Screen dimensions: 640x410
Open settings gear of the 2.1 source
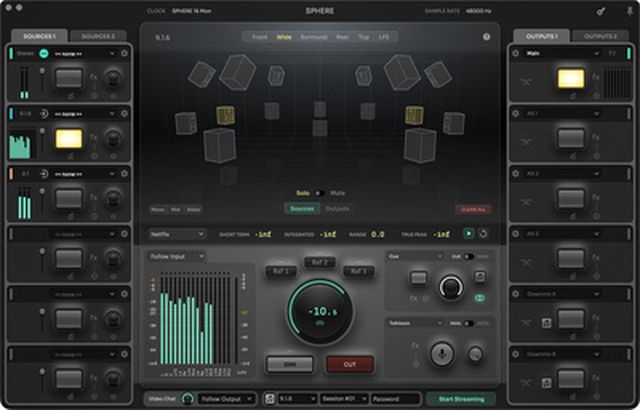(x=124, y=174)
